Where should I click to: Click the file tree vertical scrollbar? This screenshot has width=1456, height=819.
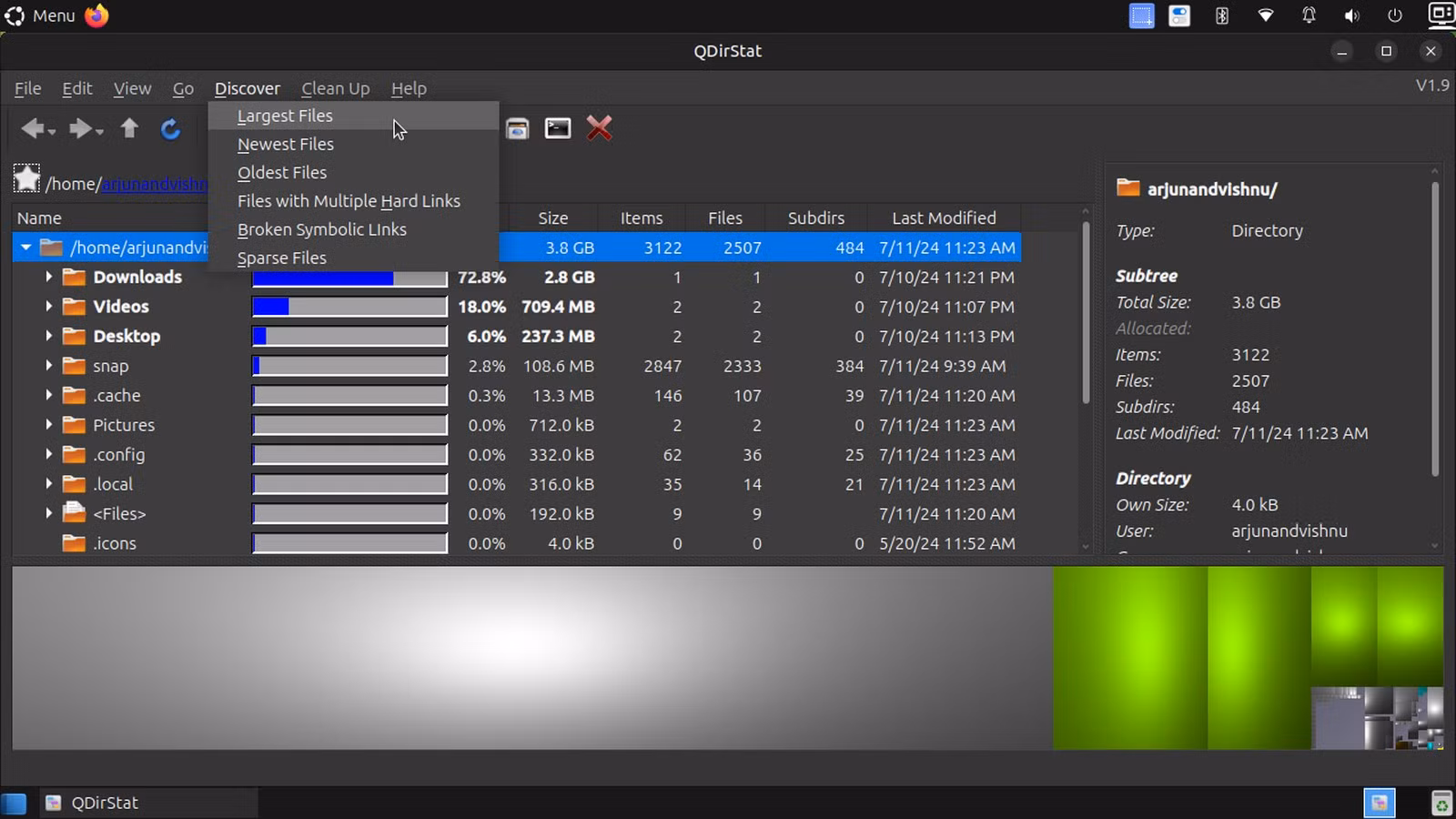click(x=1085, y=312)
